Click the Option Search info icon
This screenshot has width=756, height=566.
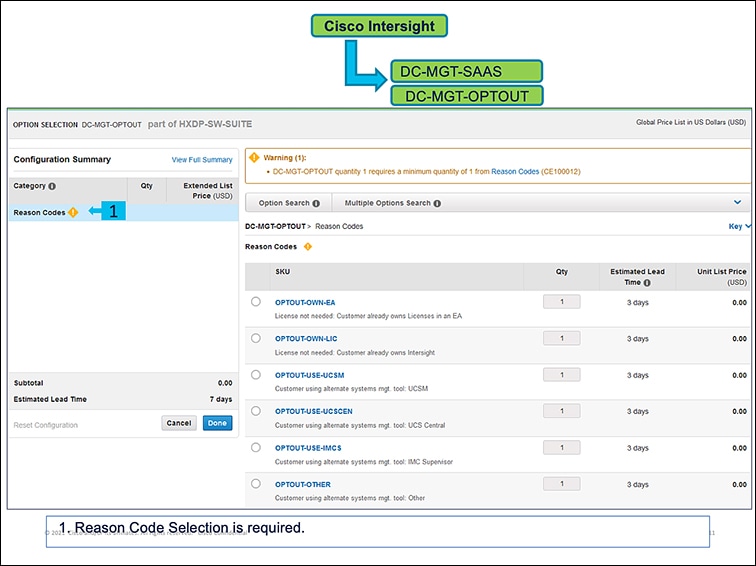click(316, 203)
